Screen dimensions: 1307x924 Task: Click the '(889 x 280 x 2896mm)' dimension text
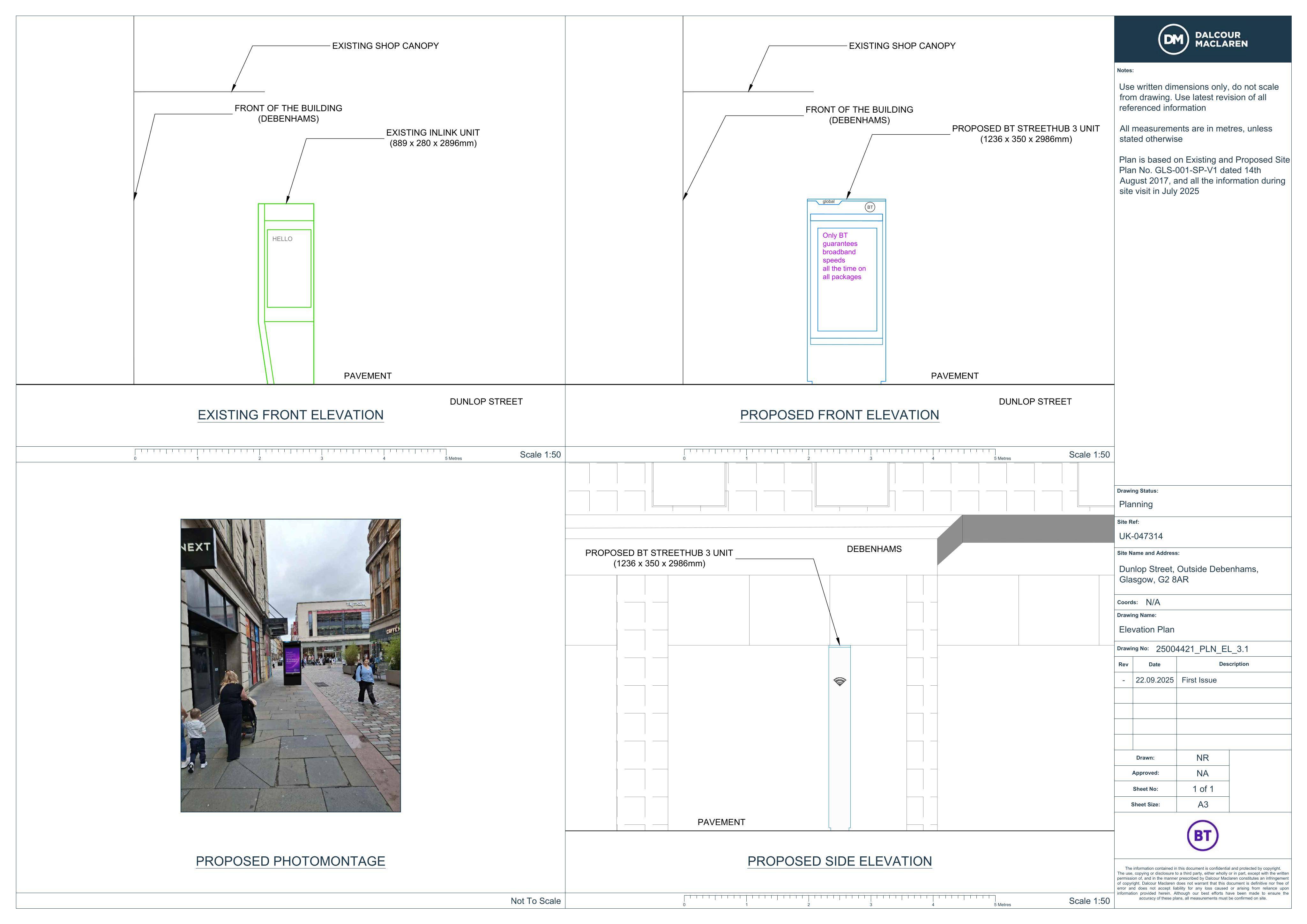coord(433,144)
